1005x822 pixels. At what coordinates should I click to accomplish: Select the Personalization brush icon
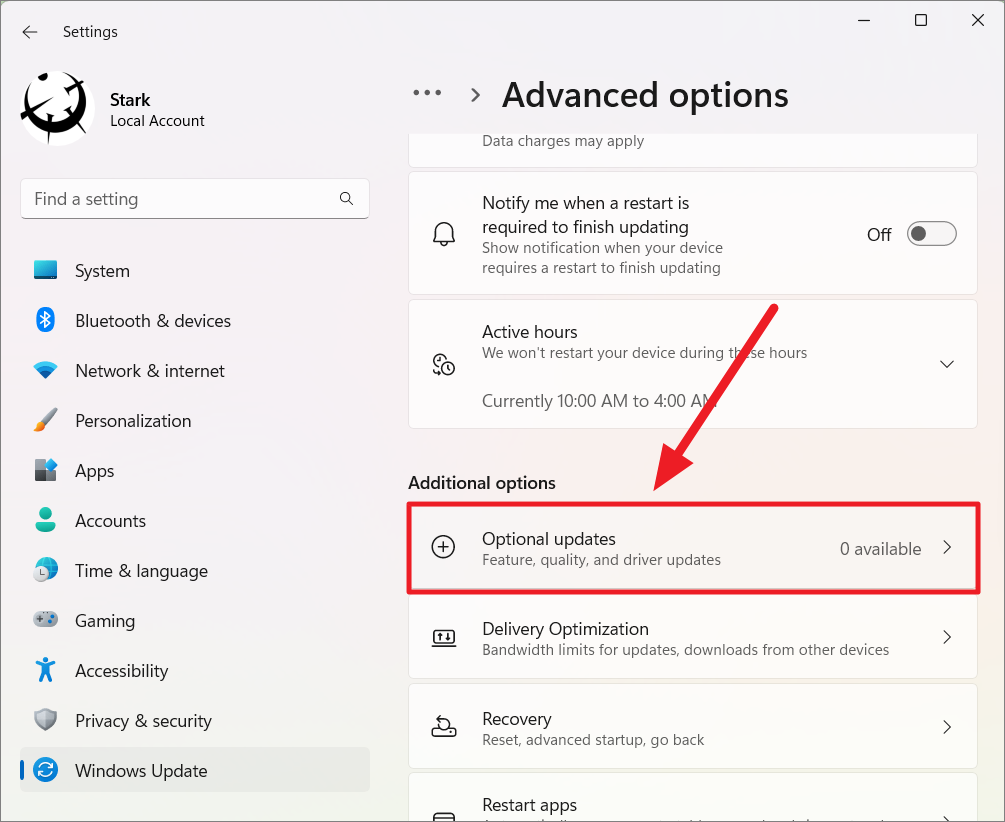coord(46,420)
